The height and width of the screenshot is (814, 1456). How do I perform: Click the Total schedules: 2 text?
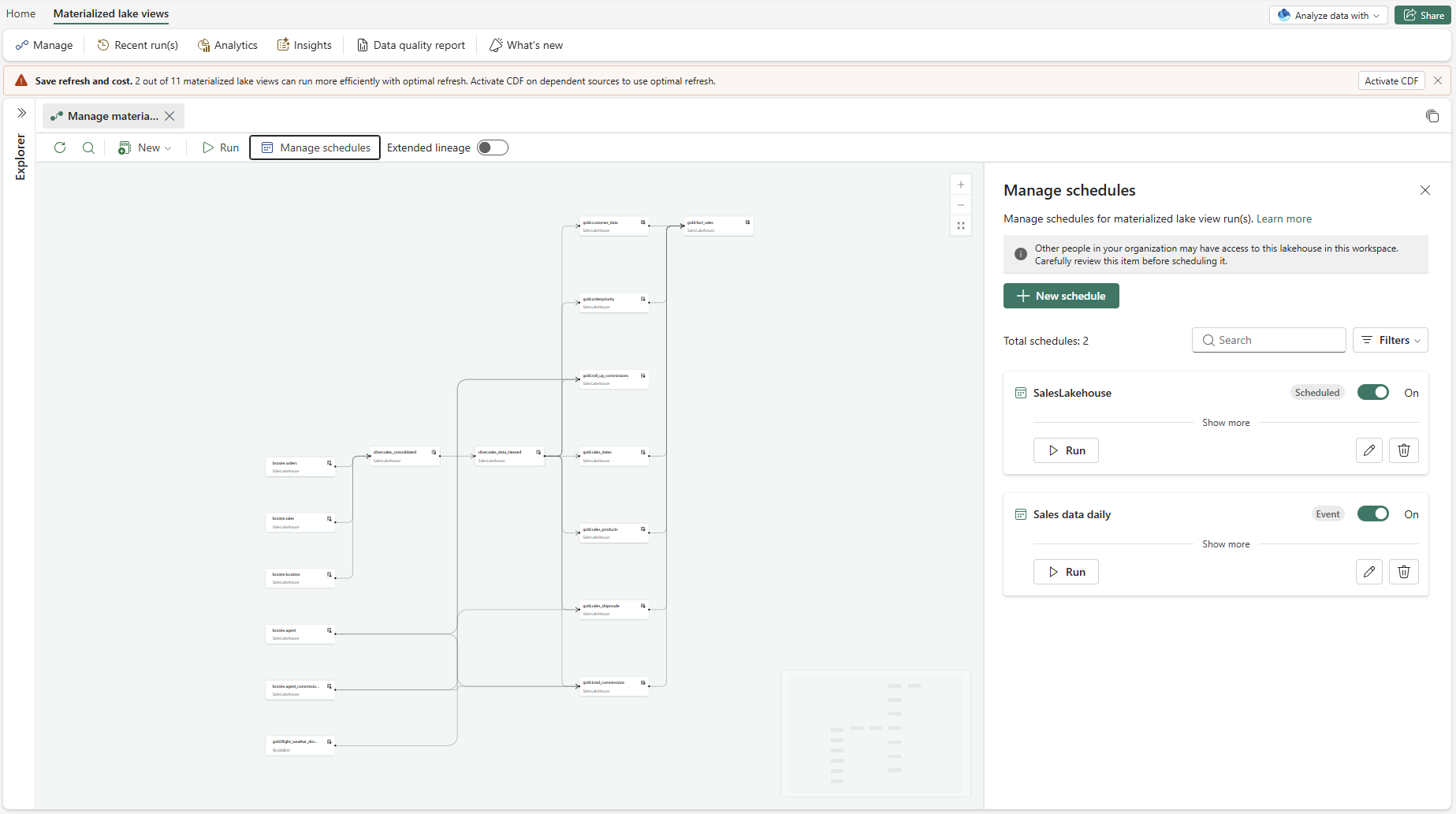[x=1046, y=341]
